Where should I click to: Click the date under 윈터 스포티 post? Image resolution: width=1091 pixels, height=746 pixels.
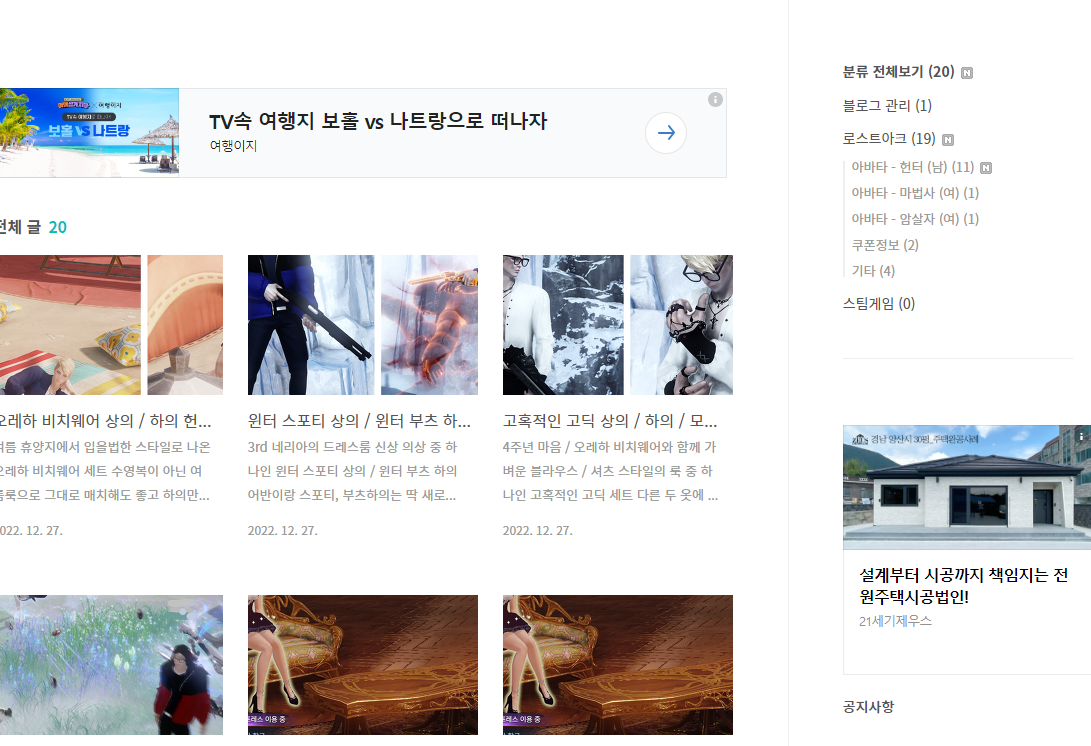click(282, 531)
